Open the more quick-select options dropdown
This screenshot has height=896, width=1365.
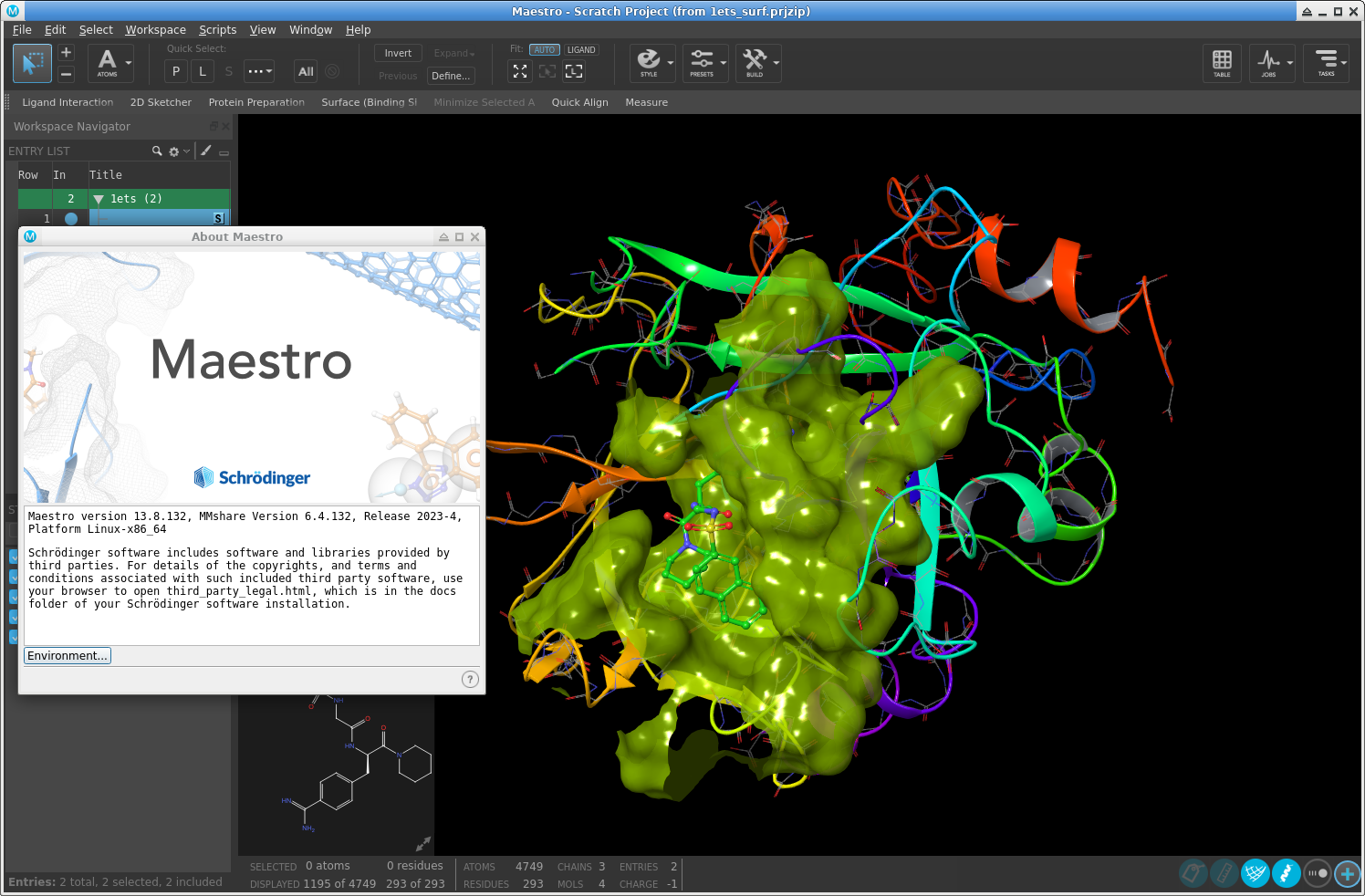(x=259, y=71)
